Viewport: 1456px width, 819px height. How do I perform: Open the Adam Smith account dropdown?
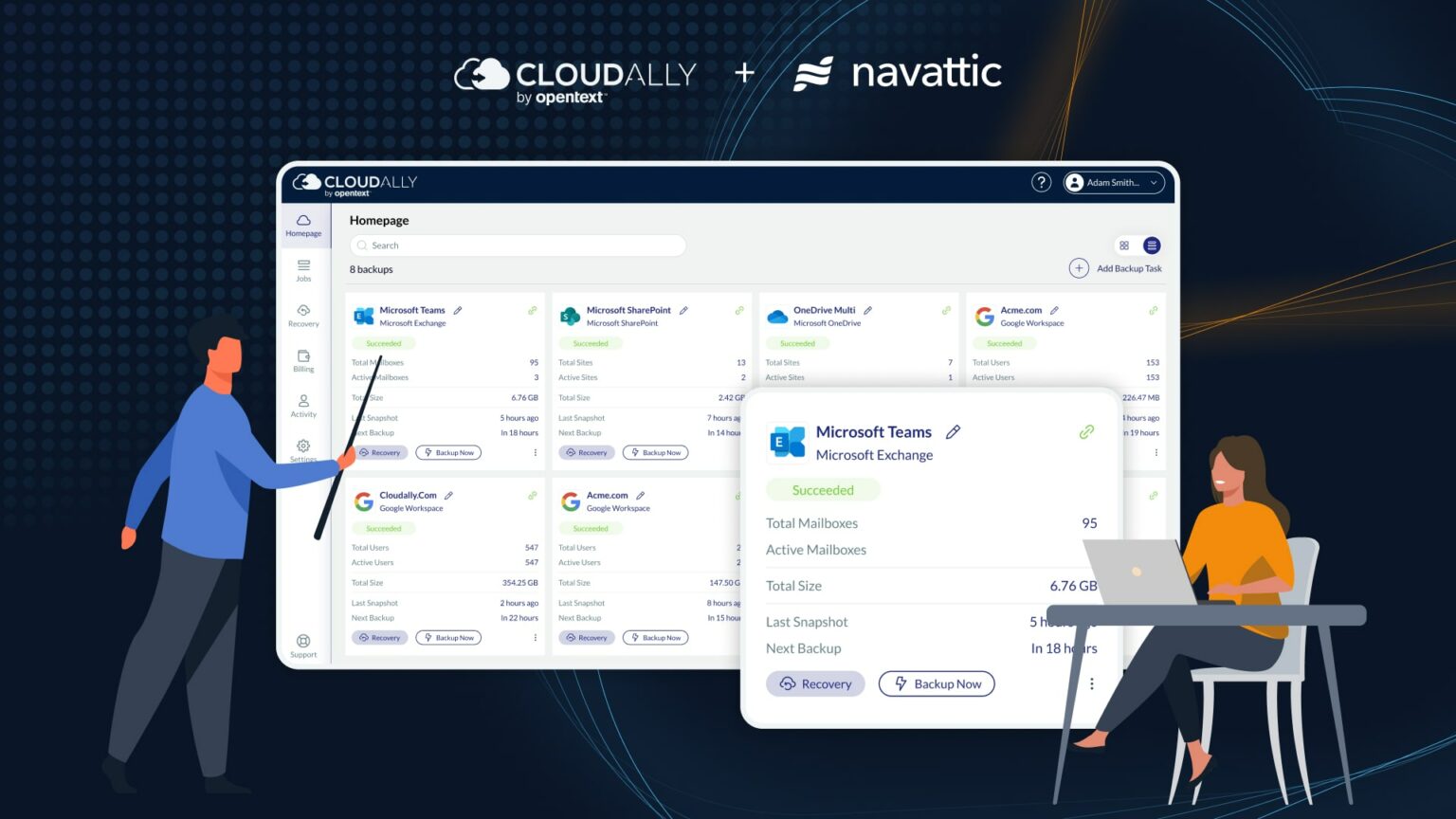(x=1113, y=182)
